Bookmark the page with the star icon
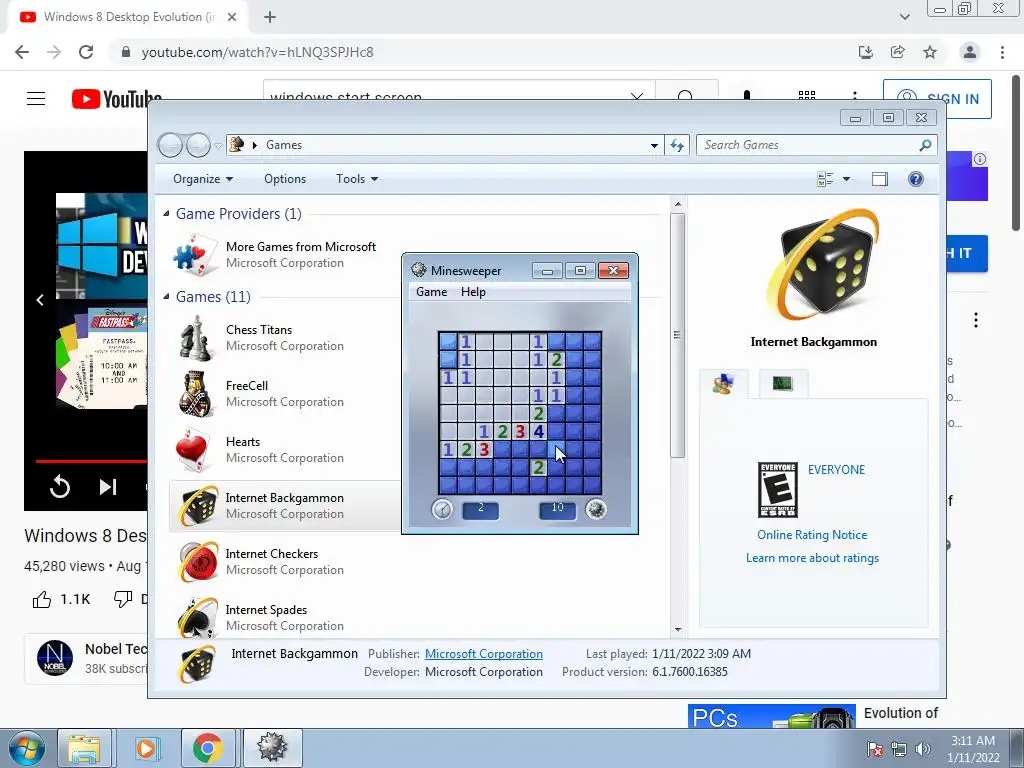 [930, 52]
